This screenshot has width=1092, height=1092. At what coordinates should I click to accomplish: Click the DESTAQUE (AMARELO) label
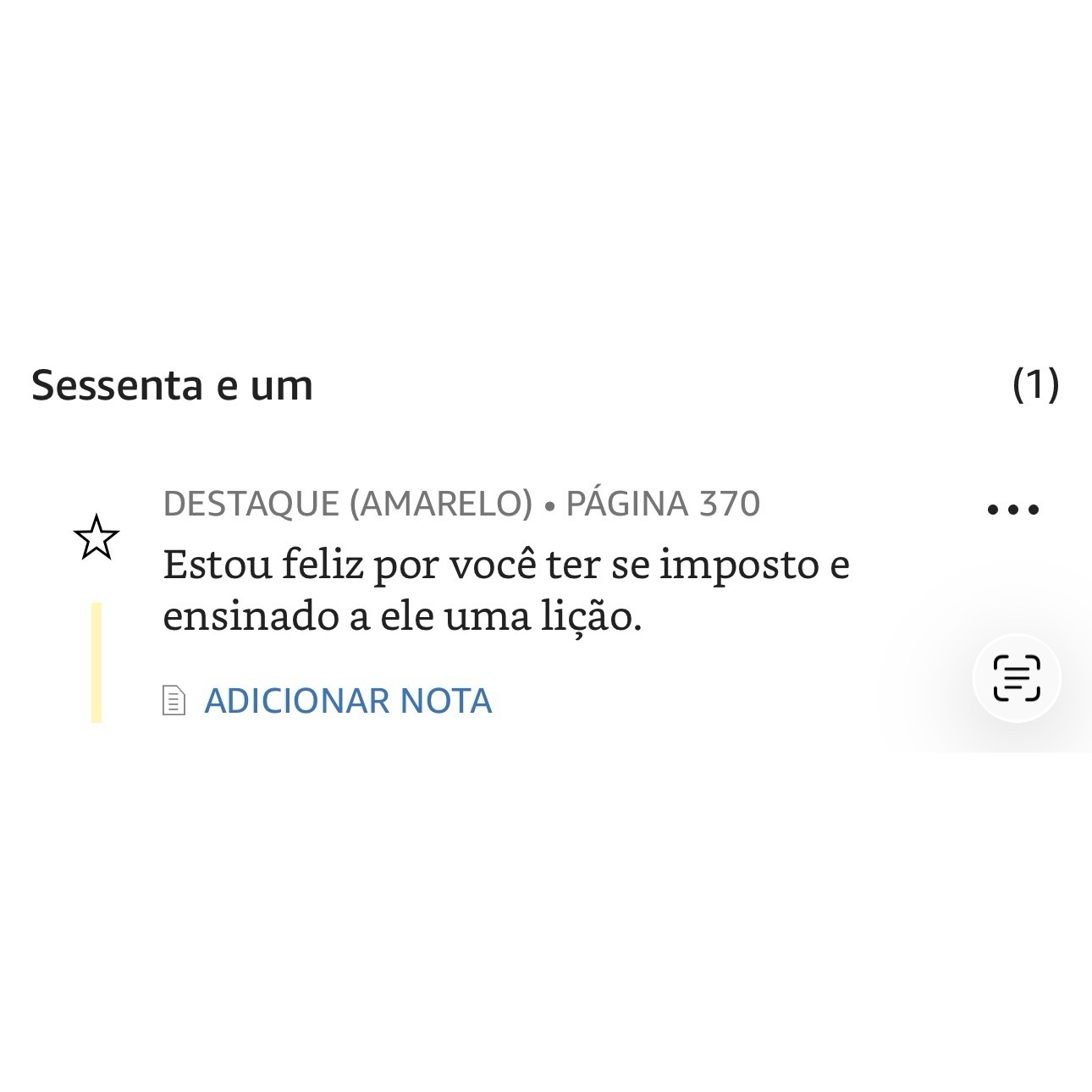pyautogui.click(x=348, y=504)
